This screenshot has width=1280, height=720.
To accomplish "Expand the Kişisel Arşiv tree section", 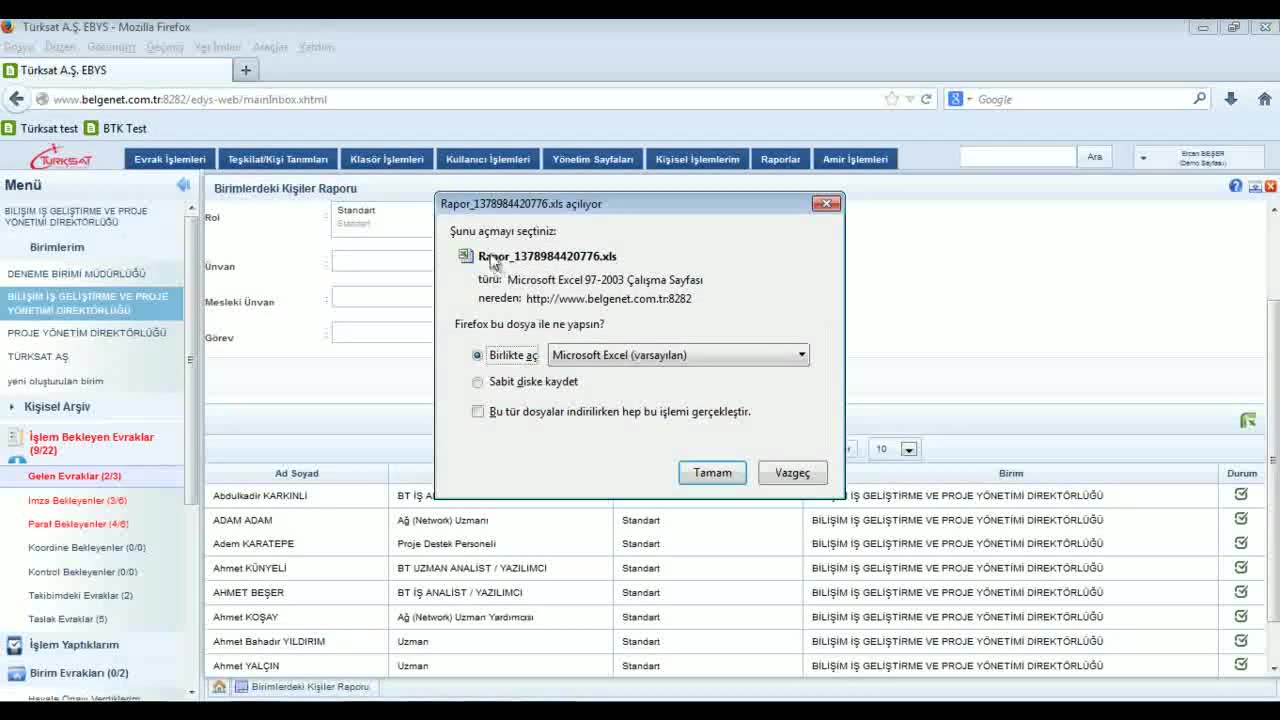I will pos(12,407).
